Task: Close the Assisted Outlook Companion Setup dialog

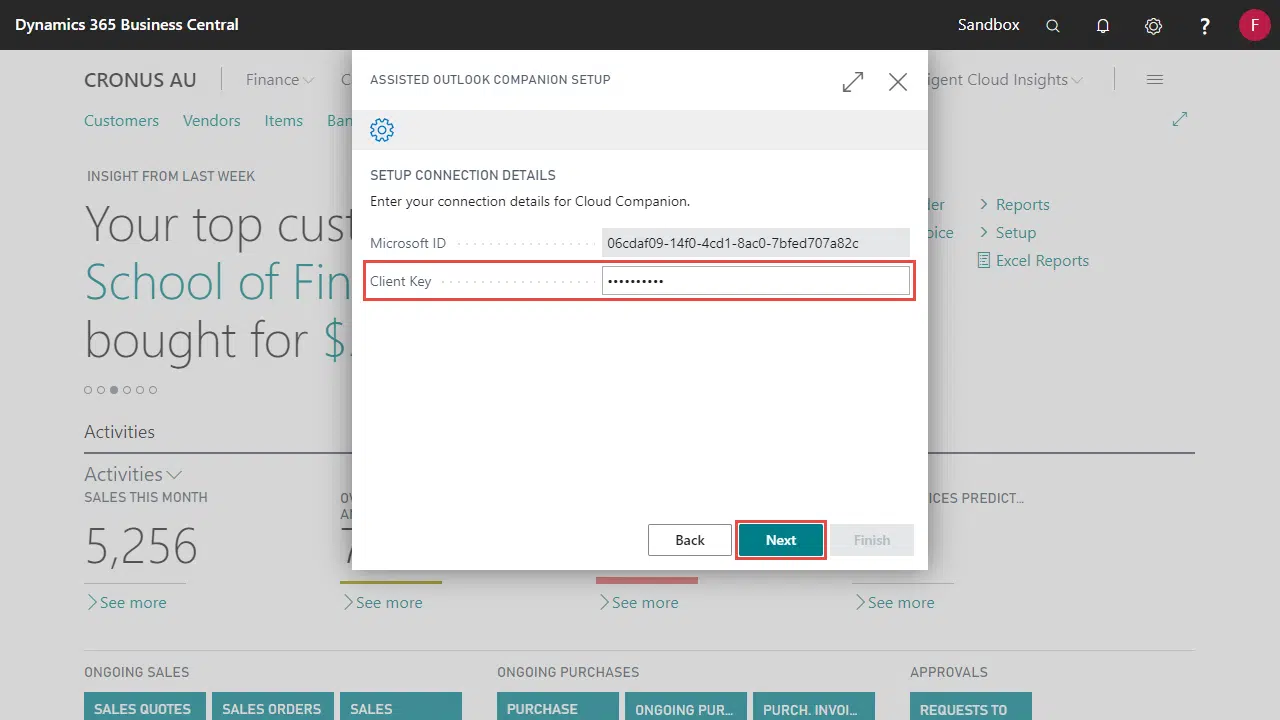Action: tap(898, 82)
